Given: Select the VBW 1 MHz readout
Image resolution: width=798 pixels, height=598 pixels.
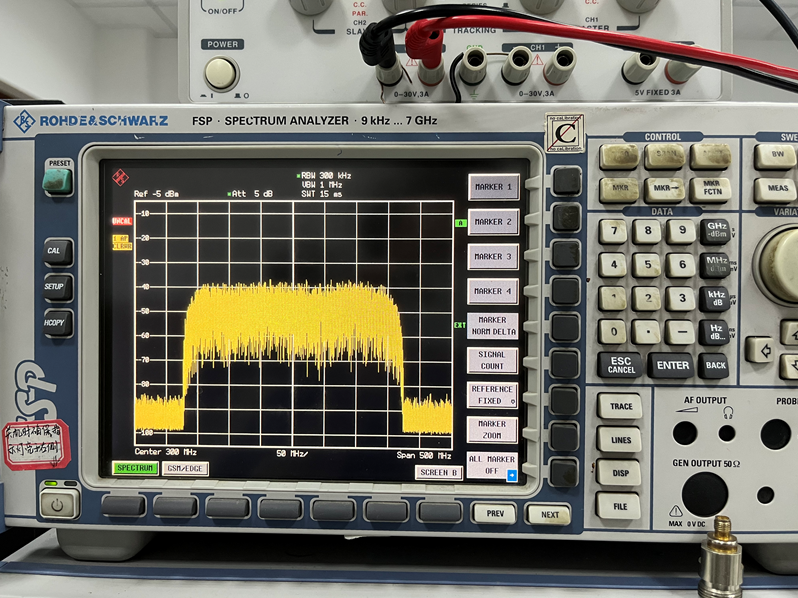Looking at the screenshot, I should pos(322,185).
